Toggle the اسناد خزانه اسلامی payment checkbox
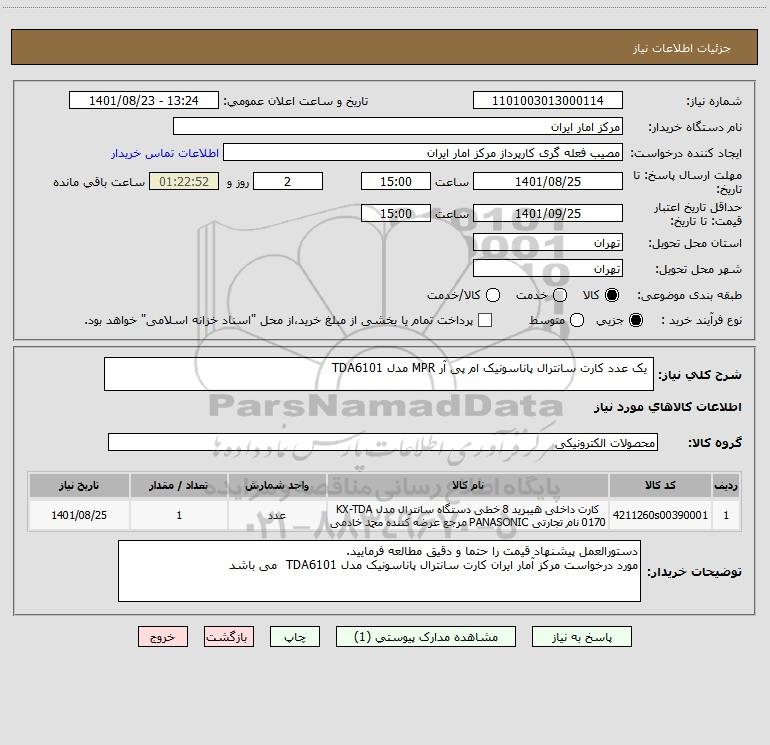770x745 pixels. pyautogui.click(x=485, y=320)
